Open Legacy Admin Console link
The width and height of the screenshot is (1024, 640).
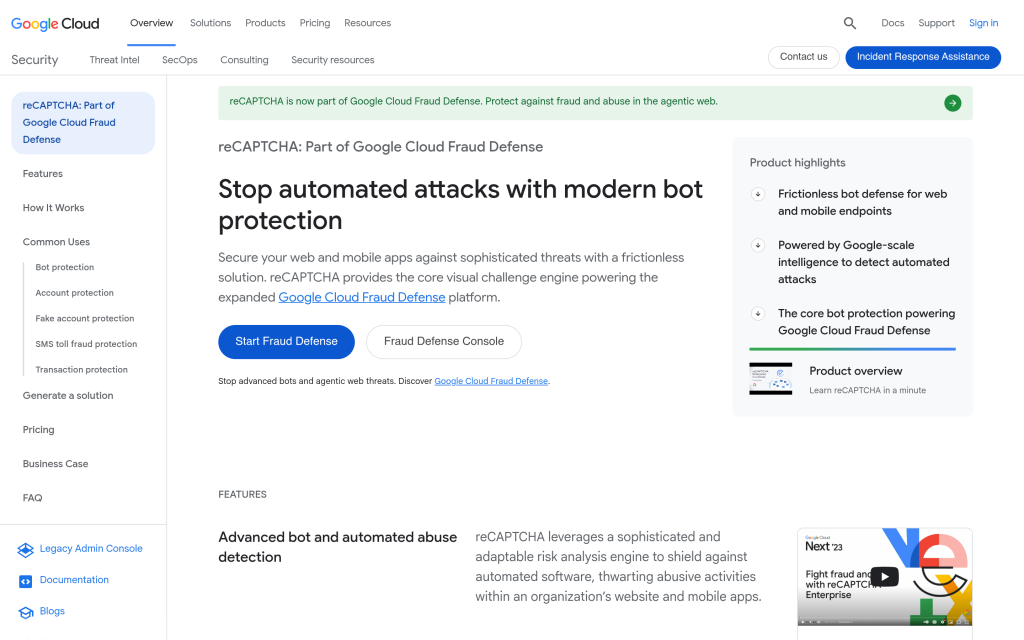91,549
